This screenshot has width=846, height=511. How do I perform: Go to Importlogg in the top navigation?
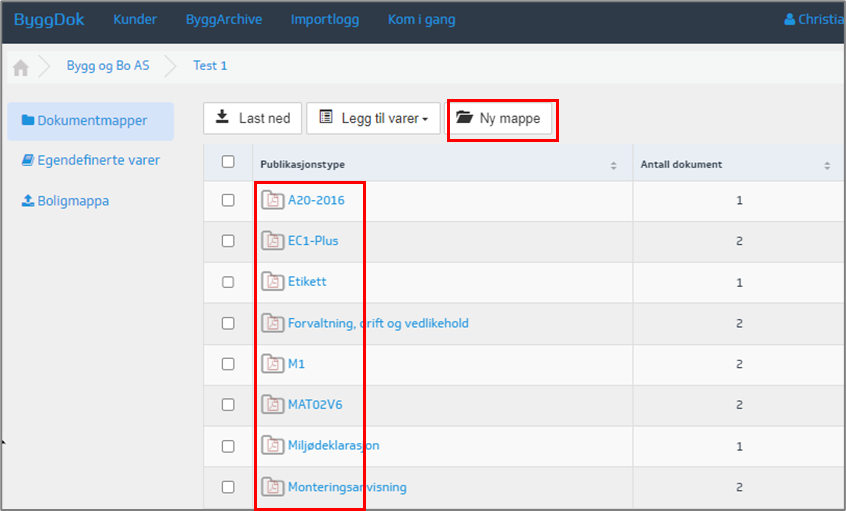(324, 20)
